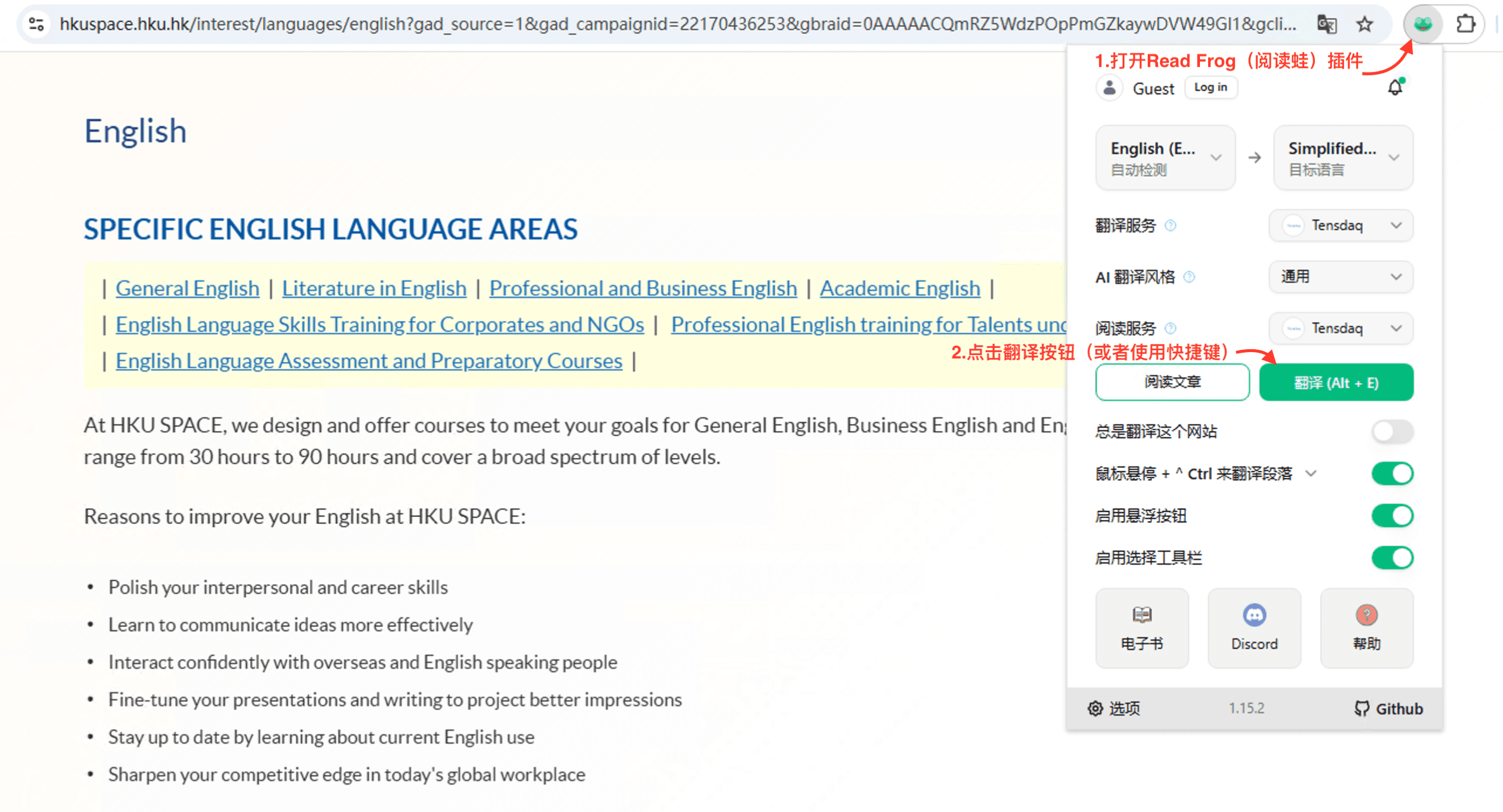The width and height of the screenshot is (1503, 812).
Task: Open the AI 翻译风格 通用 dropdown
Action: click(x=1341, y=277)
